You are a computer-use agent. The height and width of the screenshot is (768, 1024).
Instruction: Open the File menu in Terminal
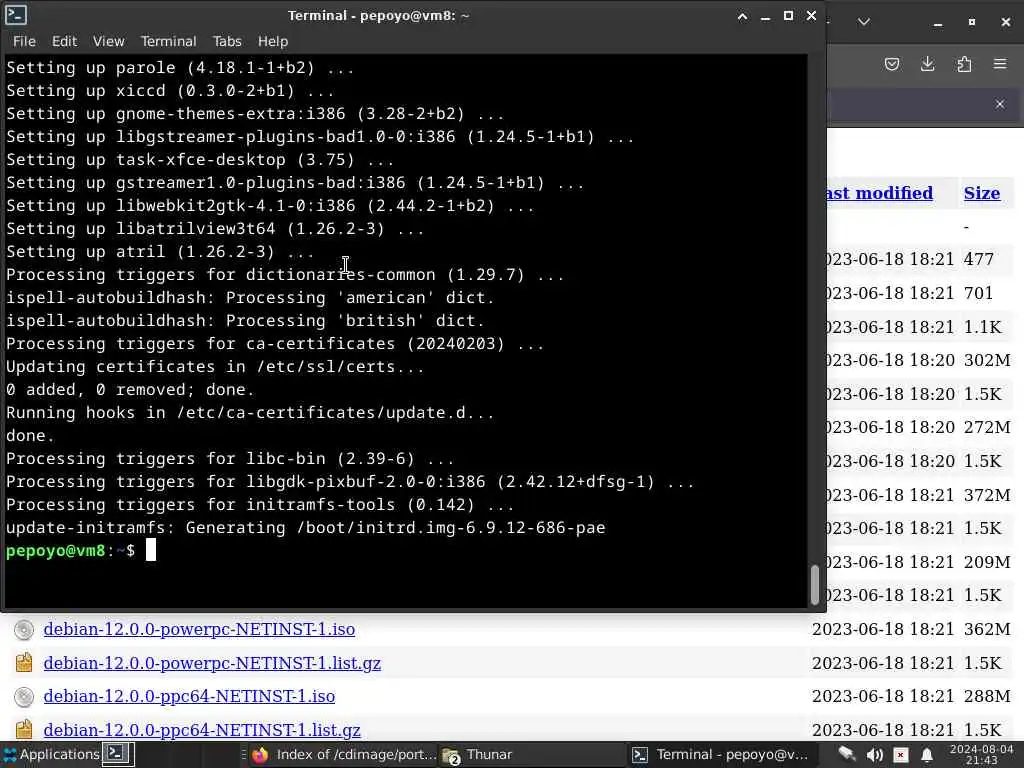(24, 41)
